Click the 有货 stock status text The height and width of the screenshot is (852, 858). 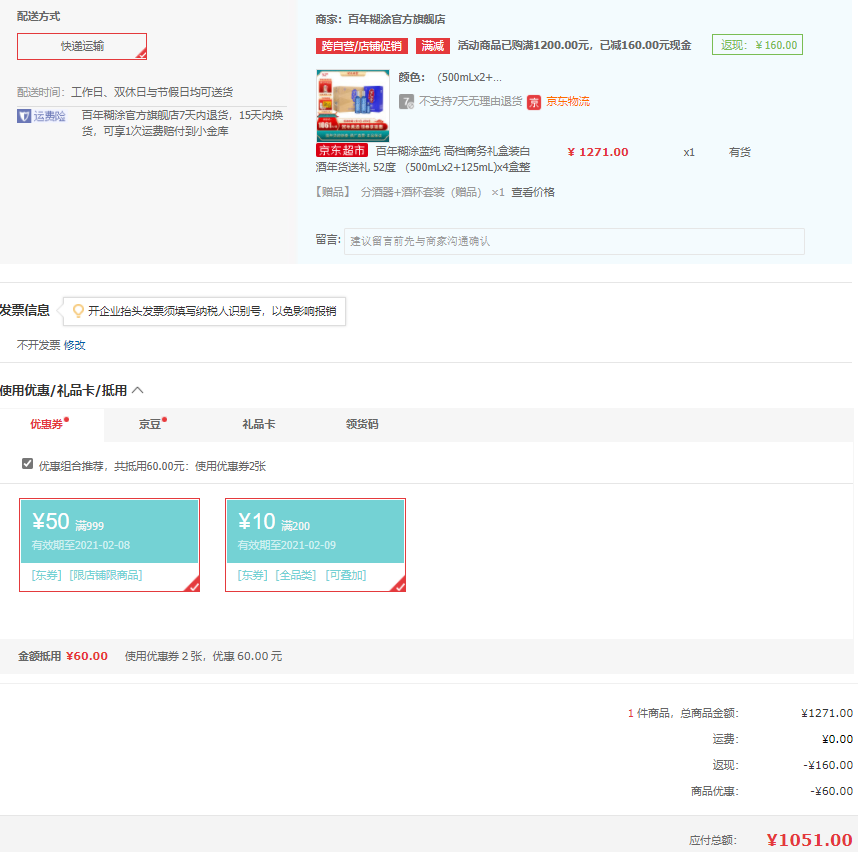click(x=740, y=152)
